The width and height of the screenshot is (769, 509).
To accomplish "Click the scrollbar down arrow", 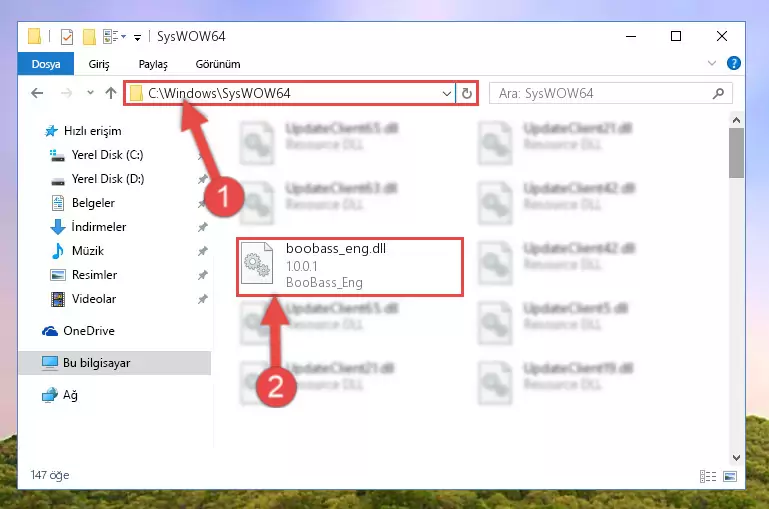I will (x=736, y=458).
